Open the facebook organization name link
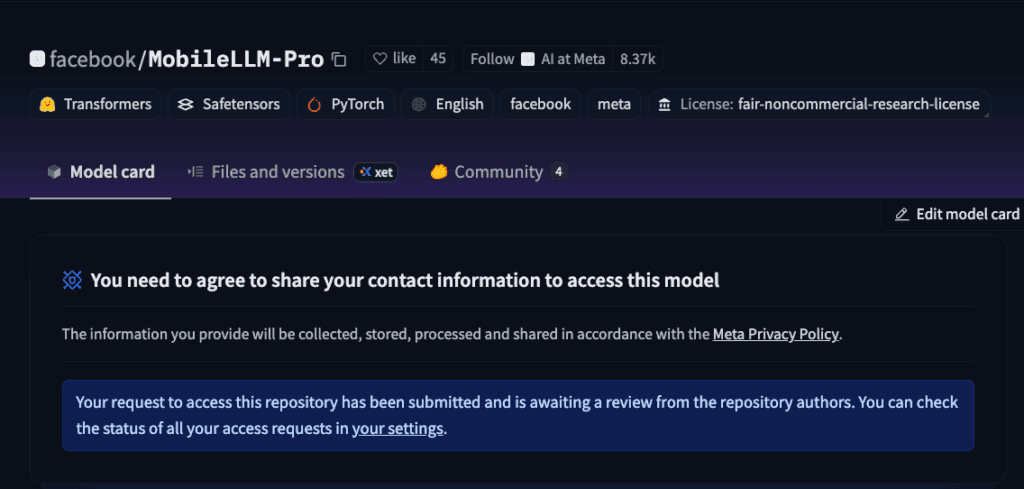The height and width of the screenshot is (489, 1024). [x=92, y=60]
